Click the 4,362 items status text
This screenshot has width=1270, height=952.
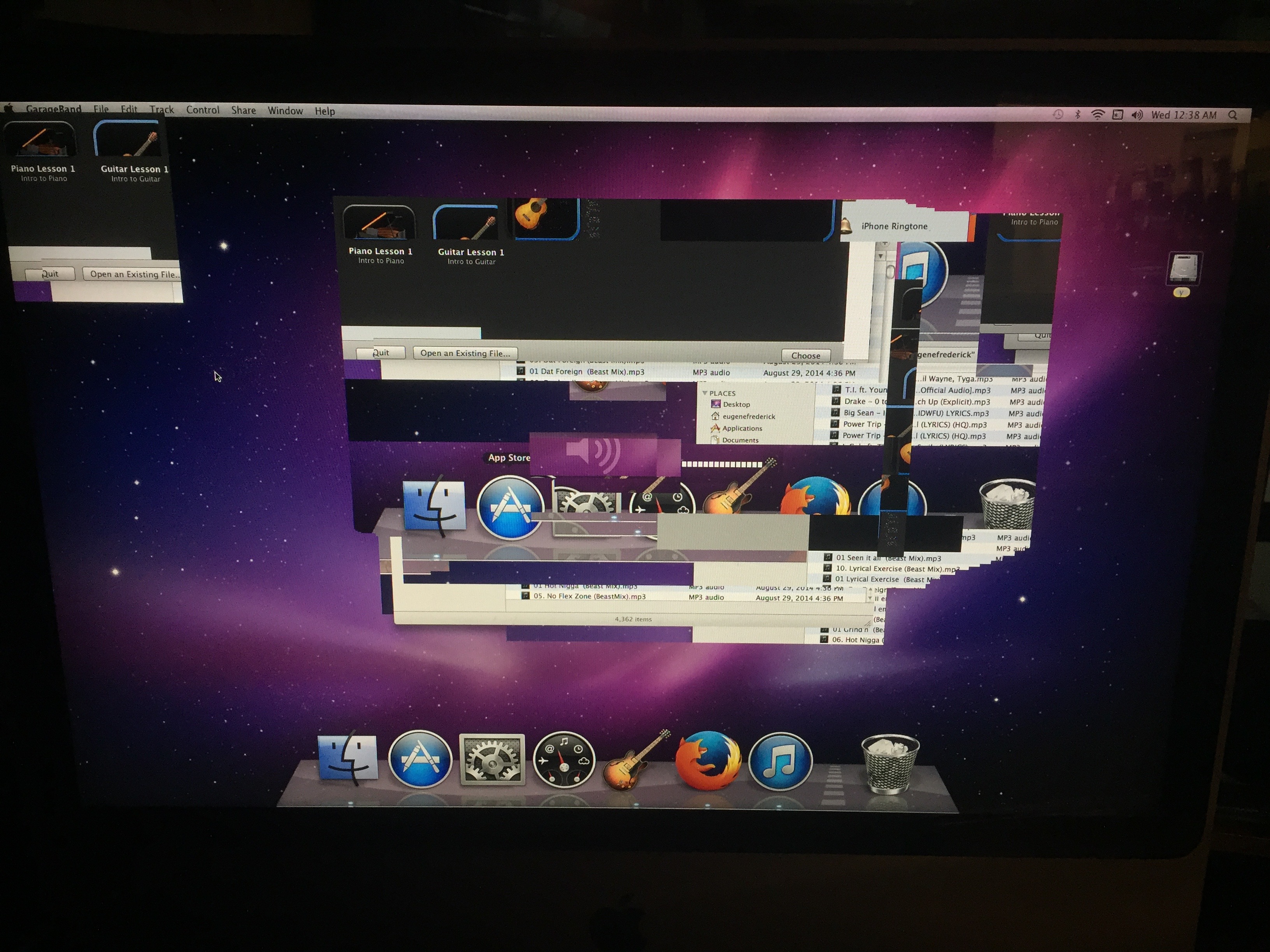[x=633, y=619]
